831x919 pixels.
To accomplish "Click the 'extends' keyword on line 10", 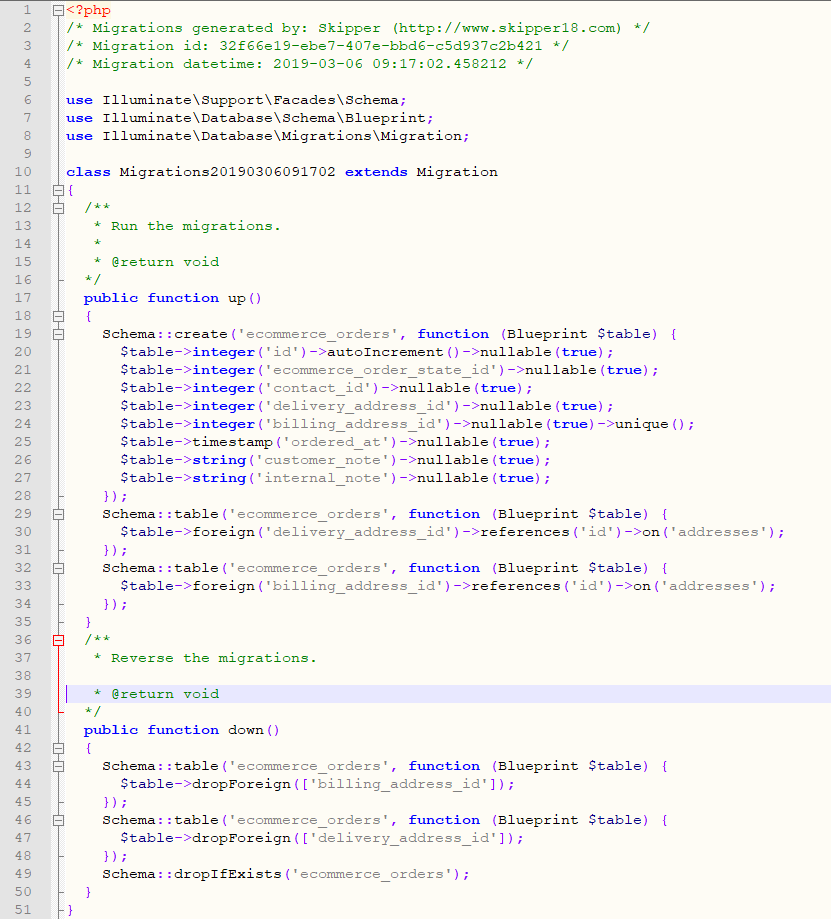I will point(376,172).
